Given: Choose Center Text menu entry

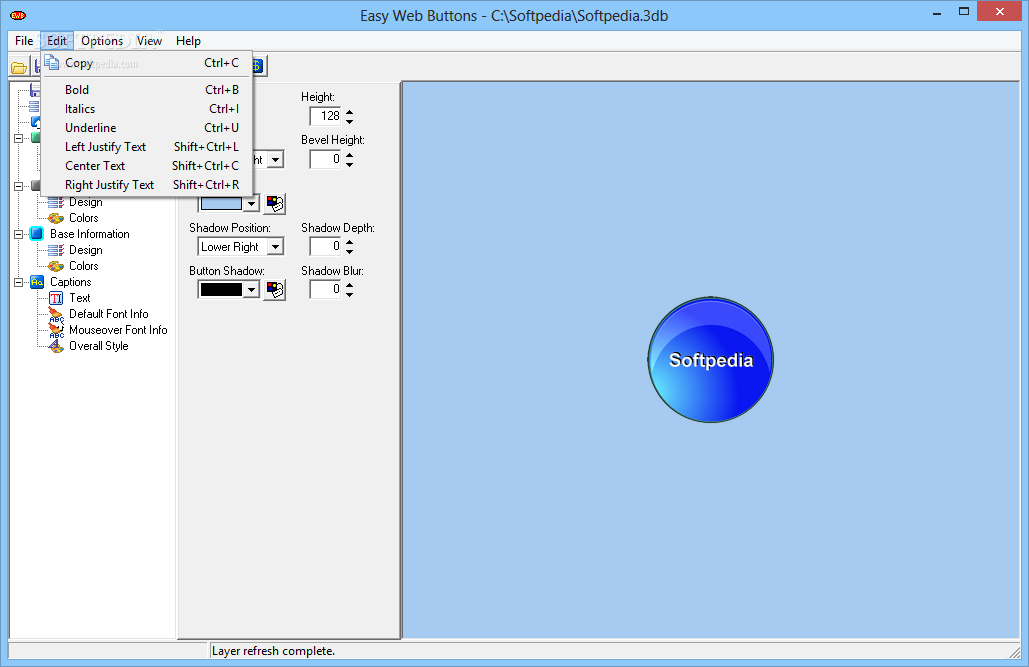Looking at the screenshot, I should pos(147,166).
